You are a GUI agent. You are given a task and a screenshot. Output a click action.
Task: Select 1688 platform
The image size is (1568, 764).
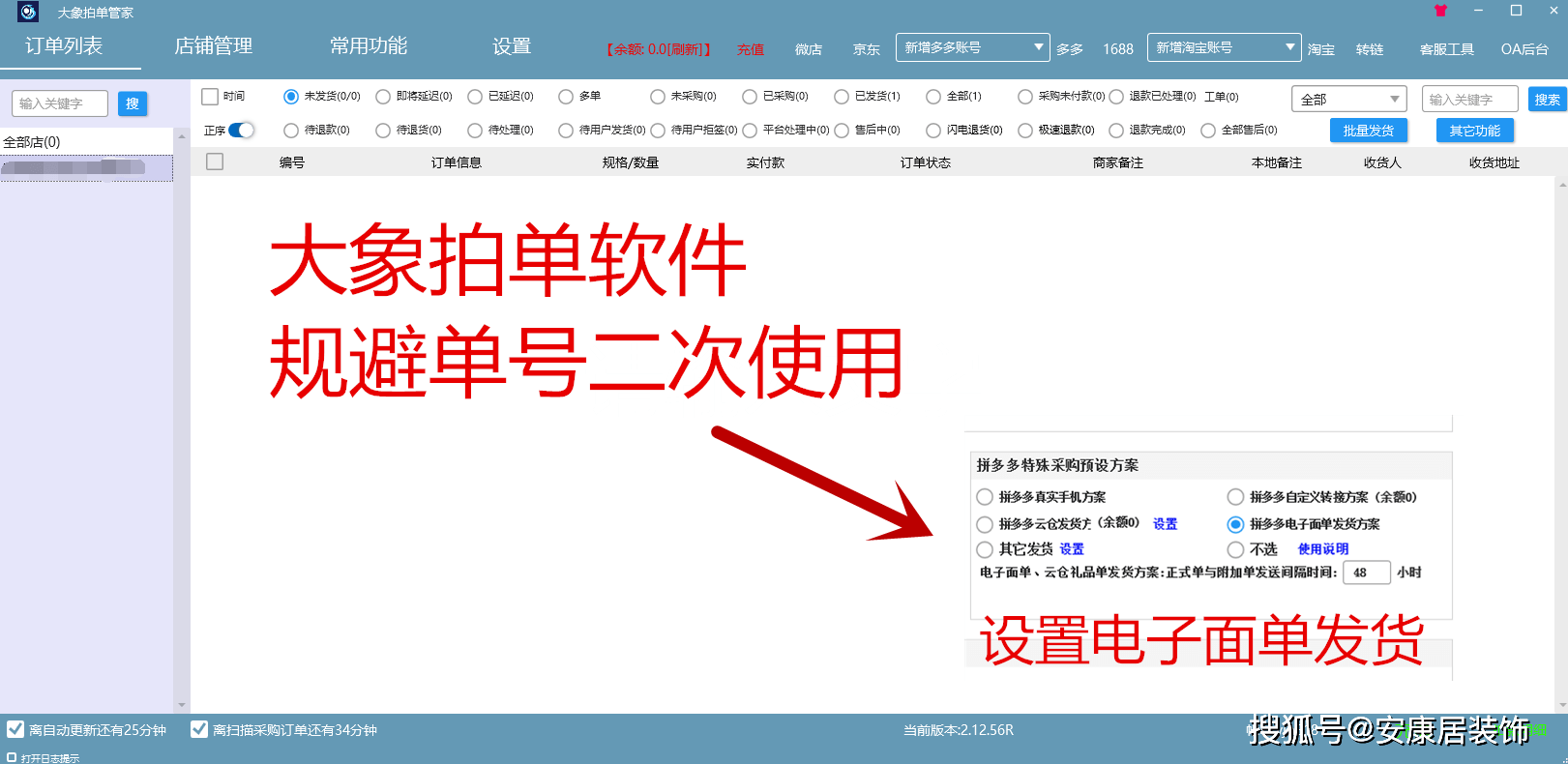pos(1118,49)
